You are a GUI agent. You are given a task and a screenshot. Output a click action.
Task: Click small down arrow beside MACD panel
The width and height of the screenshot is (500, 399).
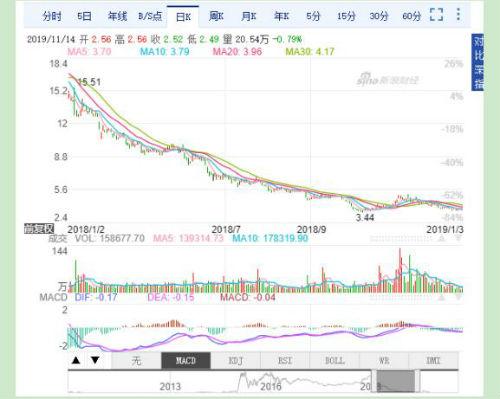pyautogui.click(x=459, y=297)
